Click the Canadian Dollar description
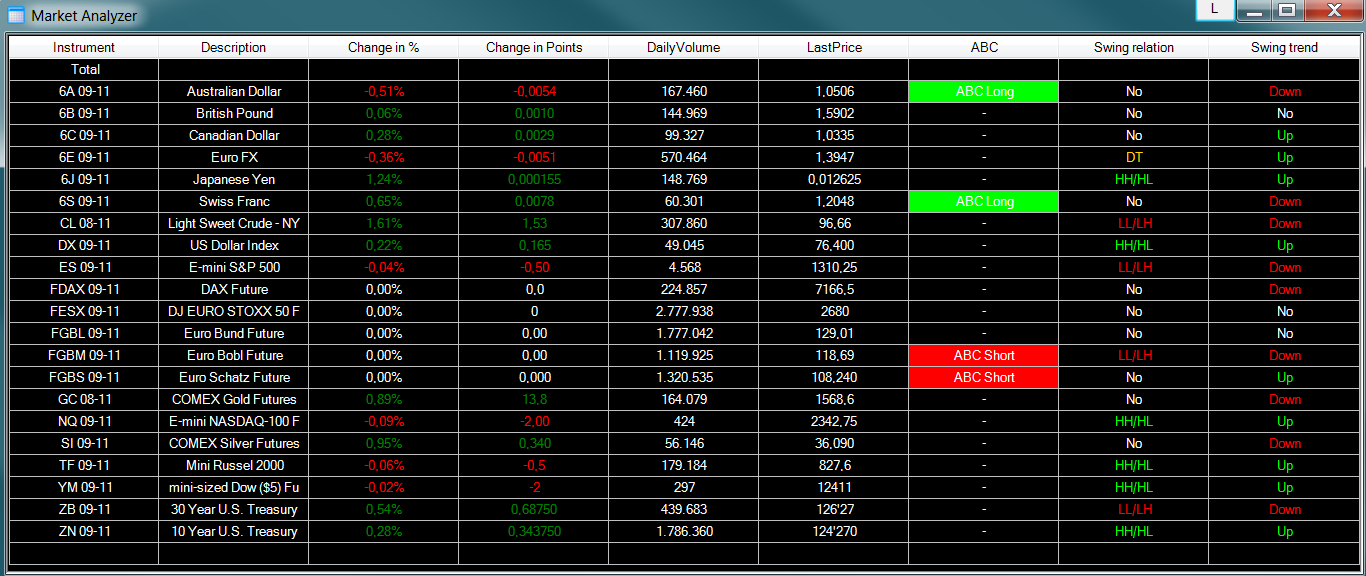This screenshot has width=1366, height=576. [x=234, y=135]
